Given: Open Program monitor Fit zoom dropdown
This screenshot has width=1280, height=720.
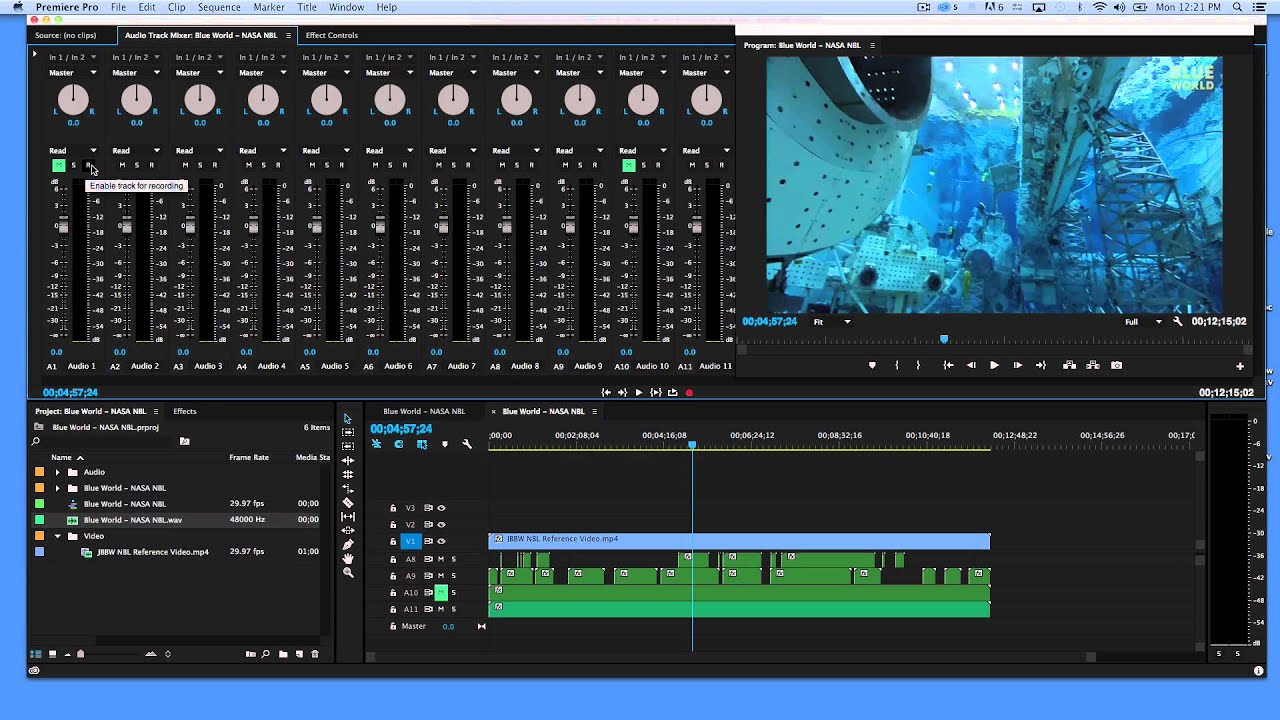Looking at the screenshot, I should [x=832, y=322].
